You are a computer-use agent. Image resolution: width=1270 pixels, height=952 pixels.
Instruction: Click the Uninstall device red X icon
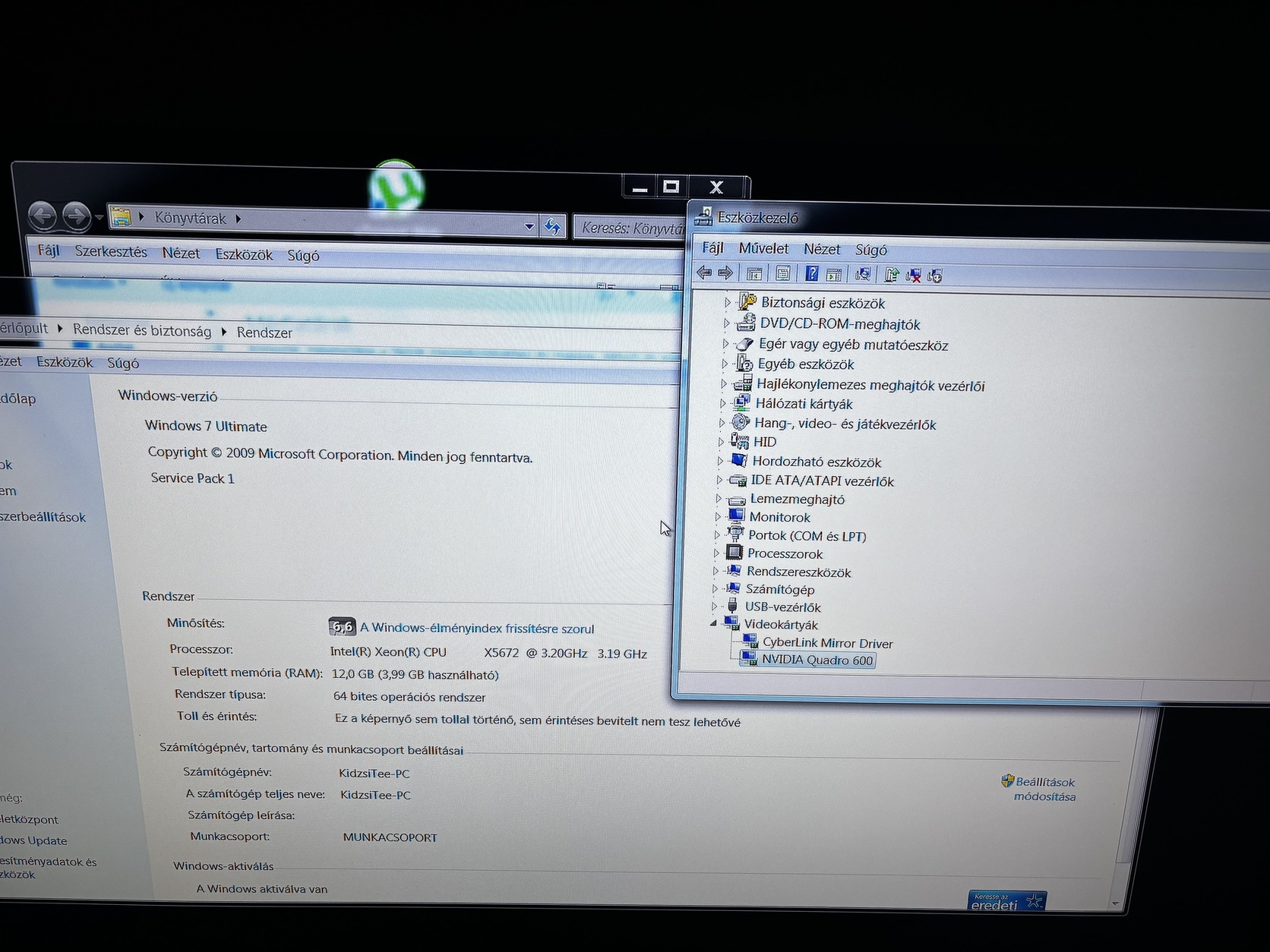tap(913, 276)
